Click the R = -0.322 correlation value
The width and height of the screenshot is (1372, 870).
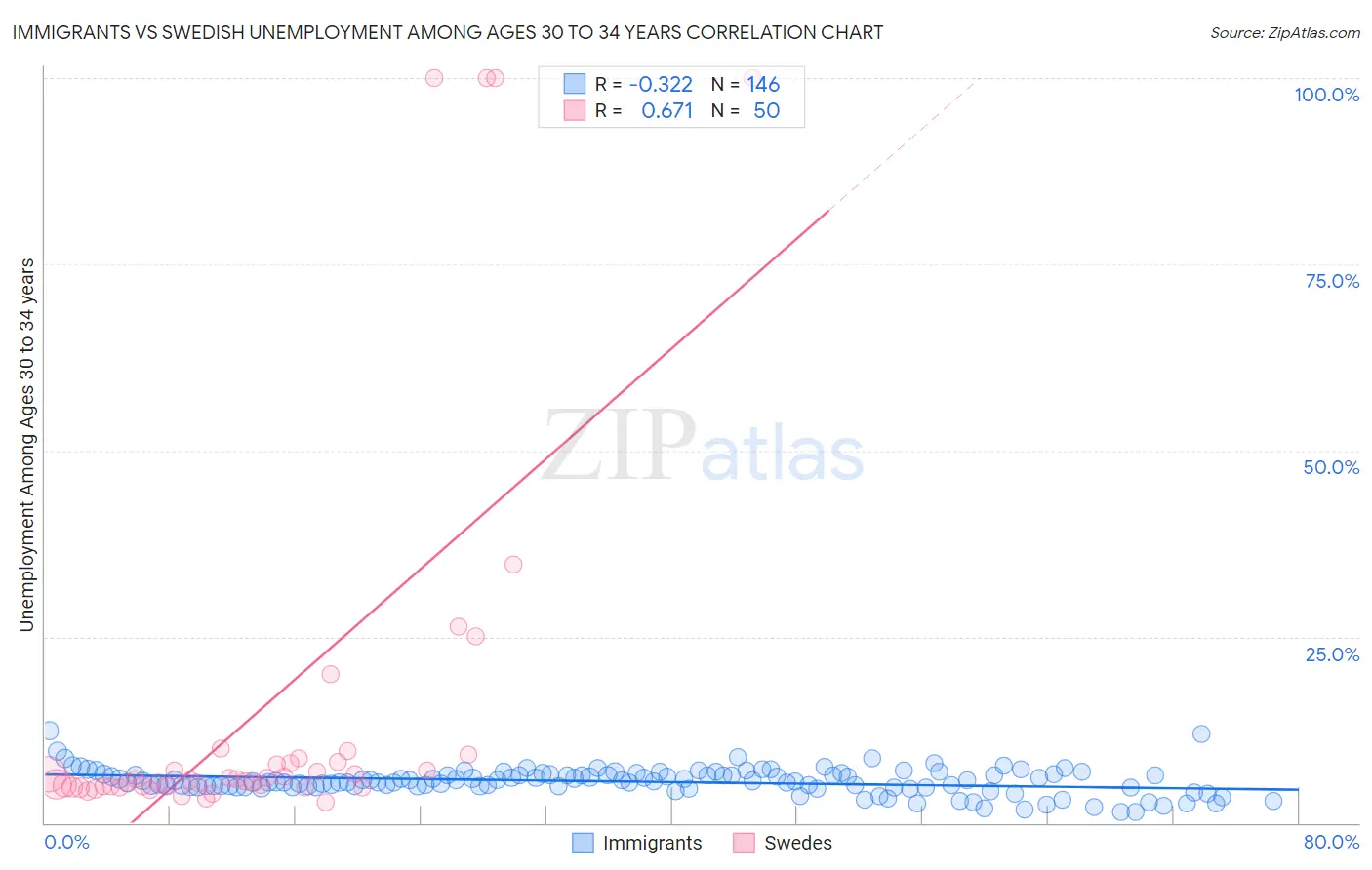pyautogui.click(x=644, y=84)
